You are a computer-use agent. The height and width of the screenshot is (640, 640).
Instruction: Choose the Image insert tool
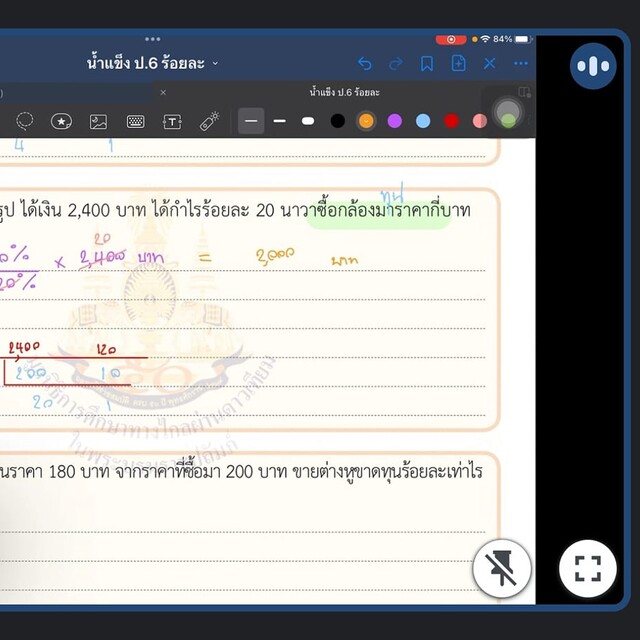click(98, 122)
